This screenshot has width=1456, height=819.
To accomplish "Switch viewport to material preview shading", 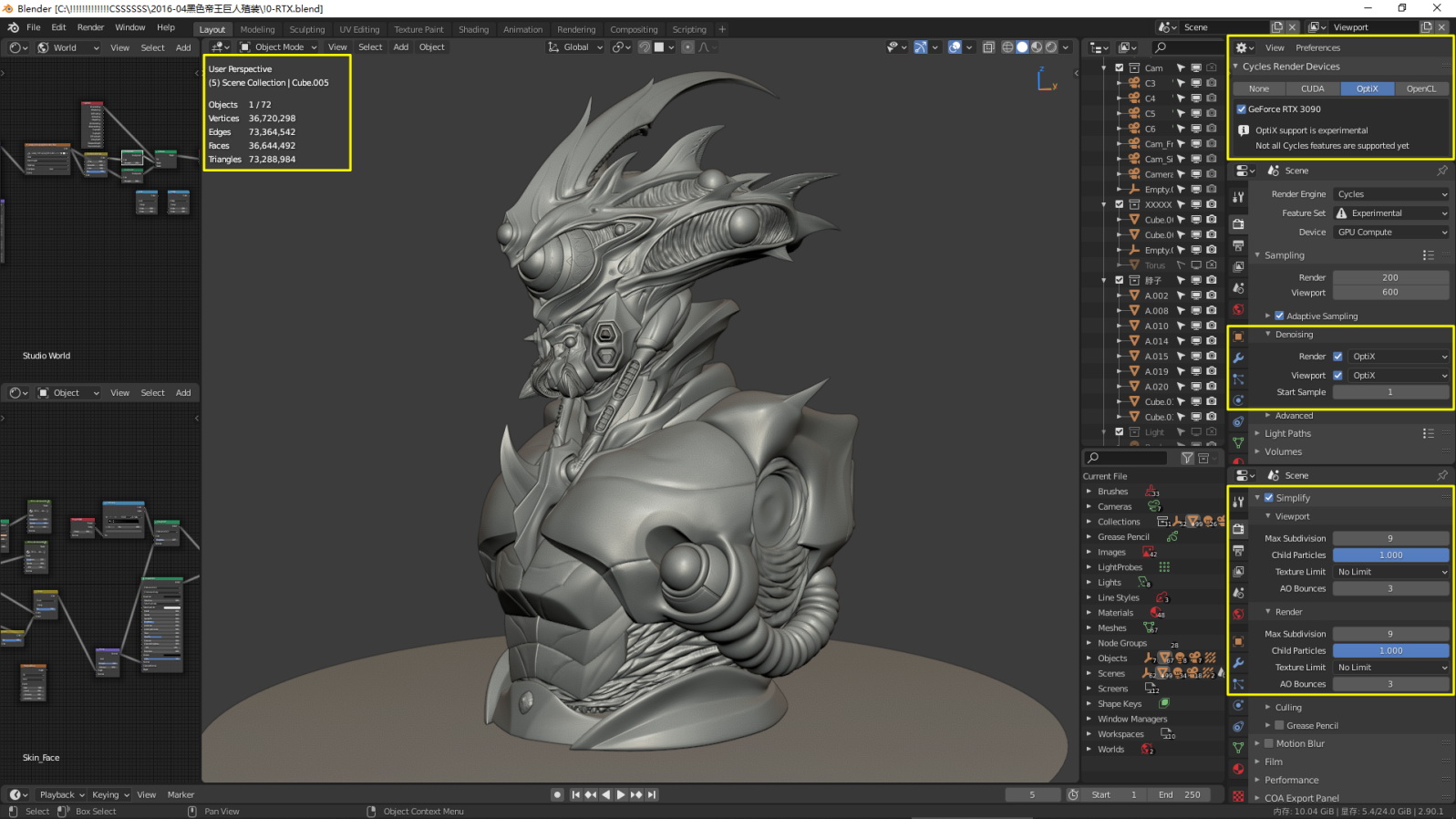I will tap(1037, 47).
